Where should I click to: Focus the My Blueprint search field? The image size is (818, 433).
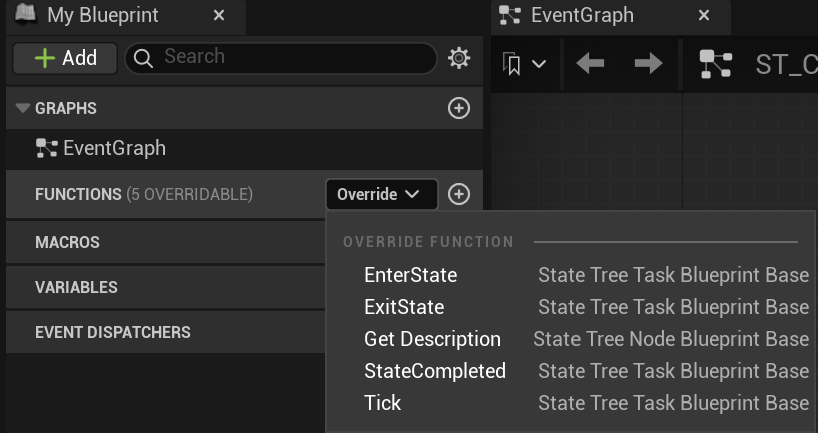[290, 57]
